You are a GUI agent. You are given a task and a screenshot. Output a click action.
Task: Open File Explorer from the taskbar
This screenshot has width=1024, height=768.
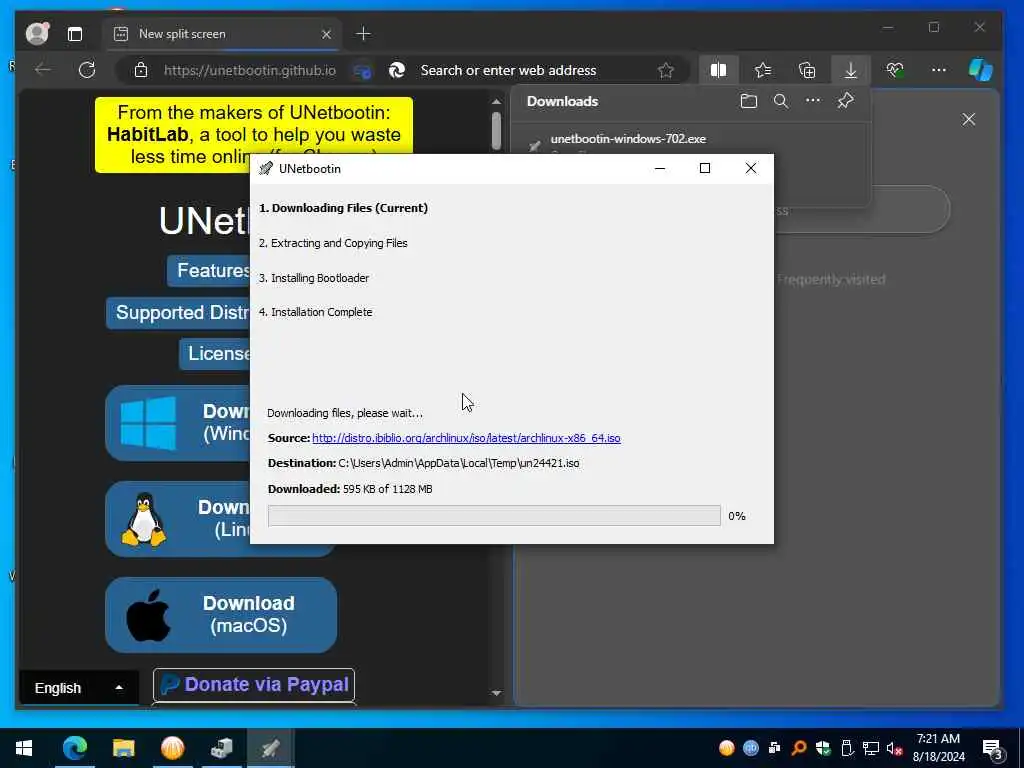click(x=123, y=748)
